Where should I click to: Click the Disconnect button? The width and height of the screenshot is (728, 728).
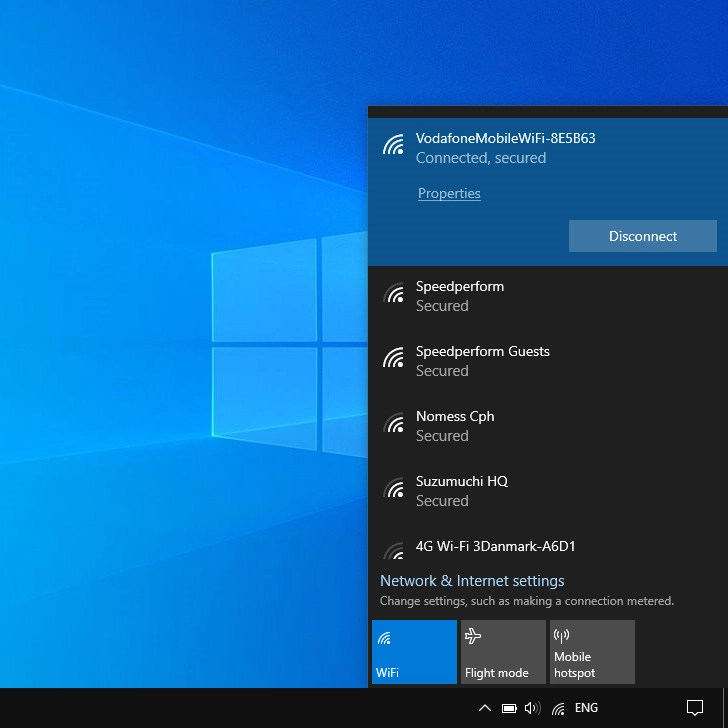point(642,236)
